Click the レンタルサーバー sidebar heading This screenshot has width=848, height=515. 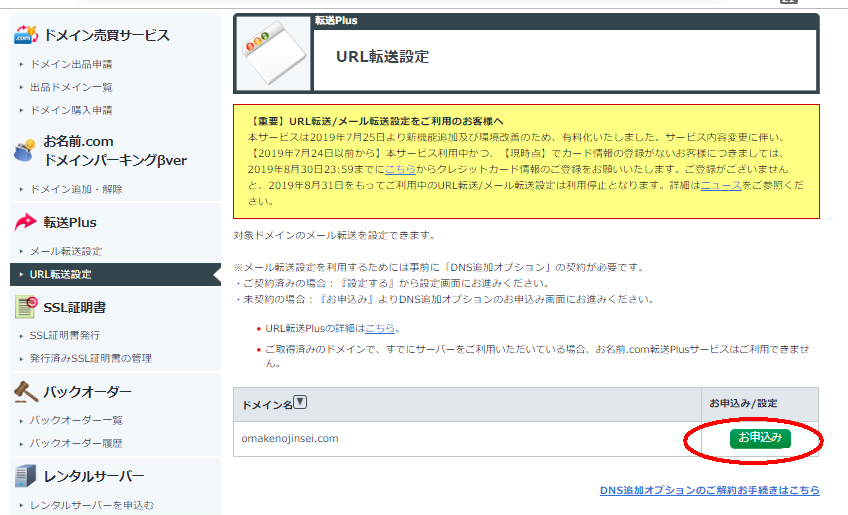click(x=94, y=477)
